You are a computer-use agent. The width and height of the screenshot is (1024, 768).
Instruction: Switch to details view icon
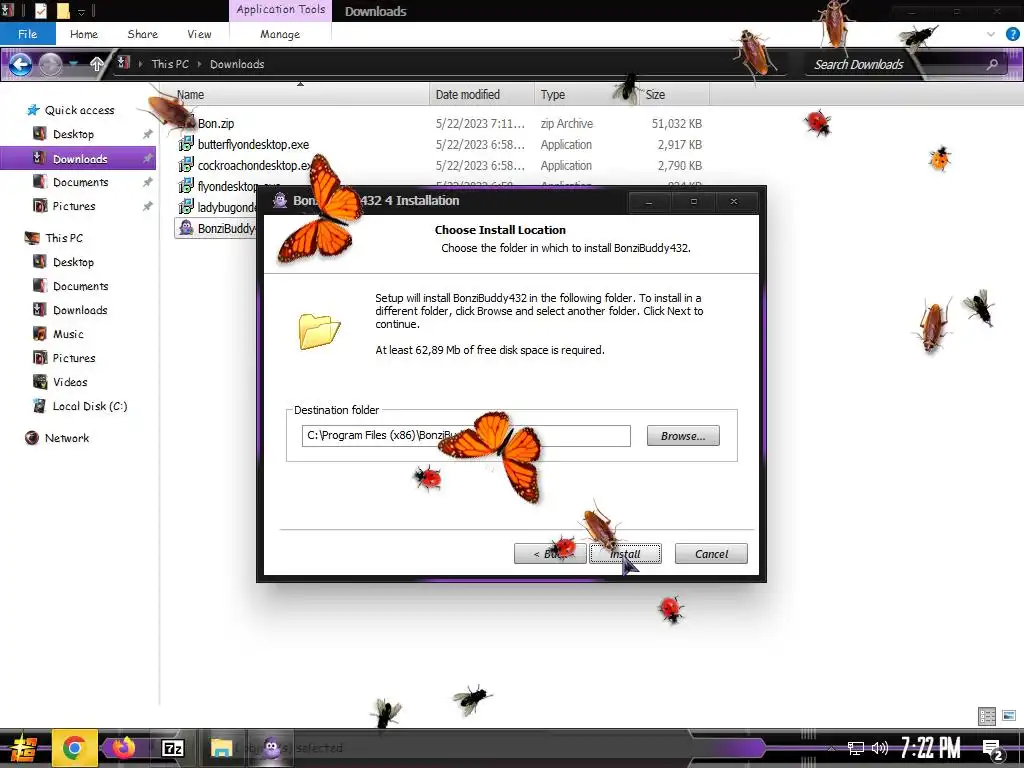(x=987, y=716)
